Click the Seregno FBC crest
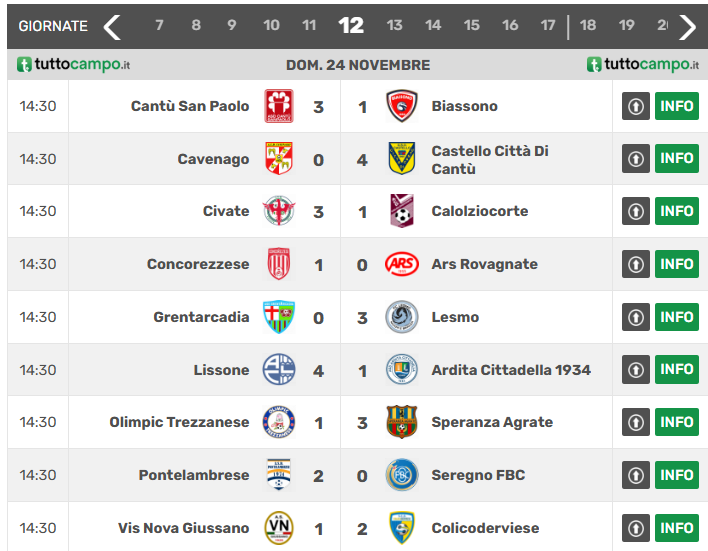Viewport: 708px width, 551px height. [401, 475]
